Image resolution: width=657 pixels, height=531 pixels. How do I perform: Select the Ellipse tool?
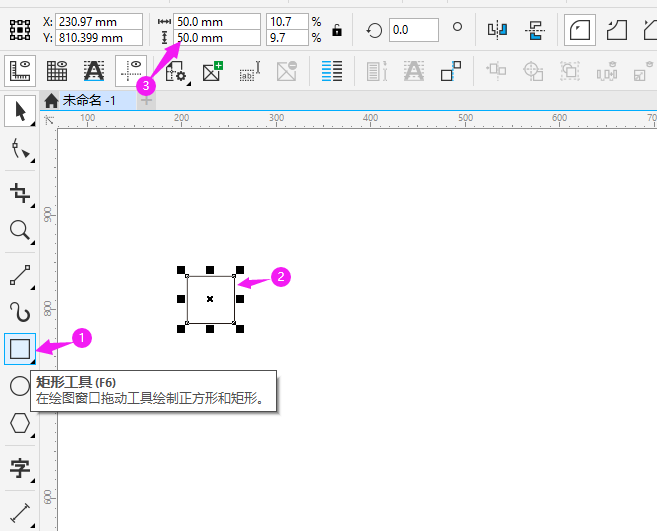pos(20,386)
